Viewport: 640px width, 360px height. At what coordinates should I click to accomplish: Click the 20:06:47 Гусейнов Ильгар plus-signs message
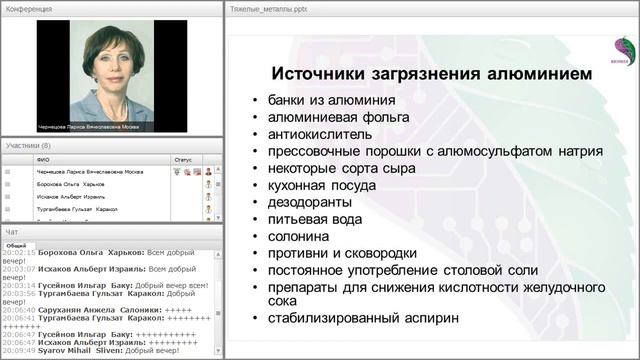click(99, 334)
